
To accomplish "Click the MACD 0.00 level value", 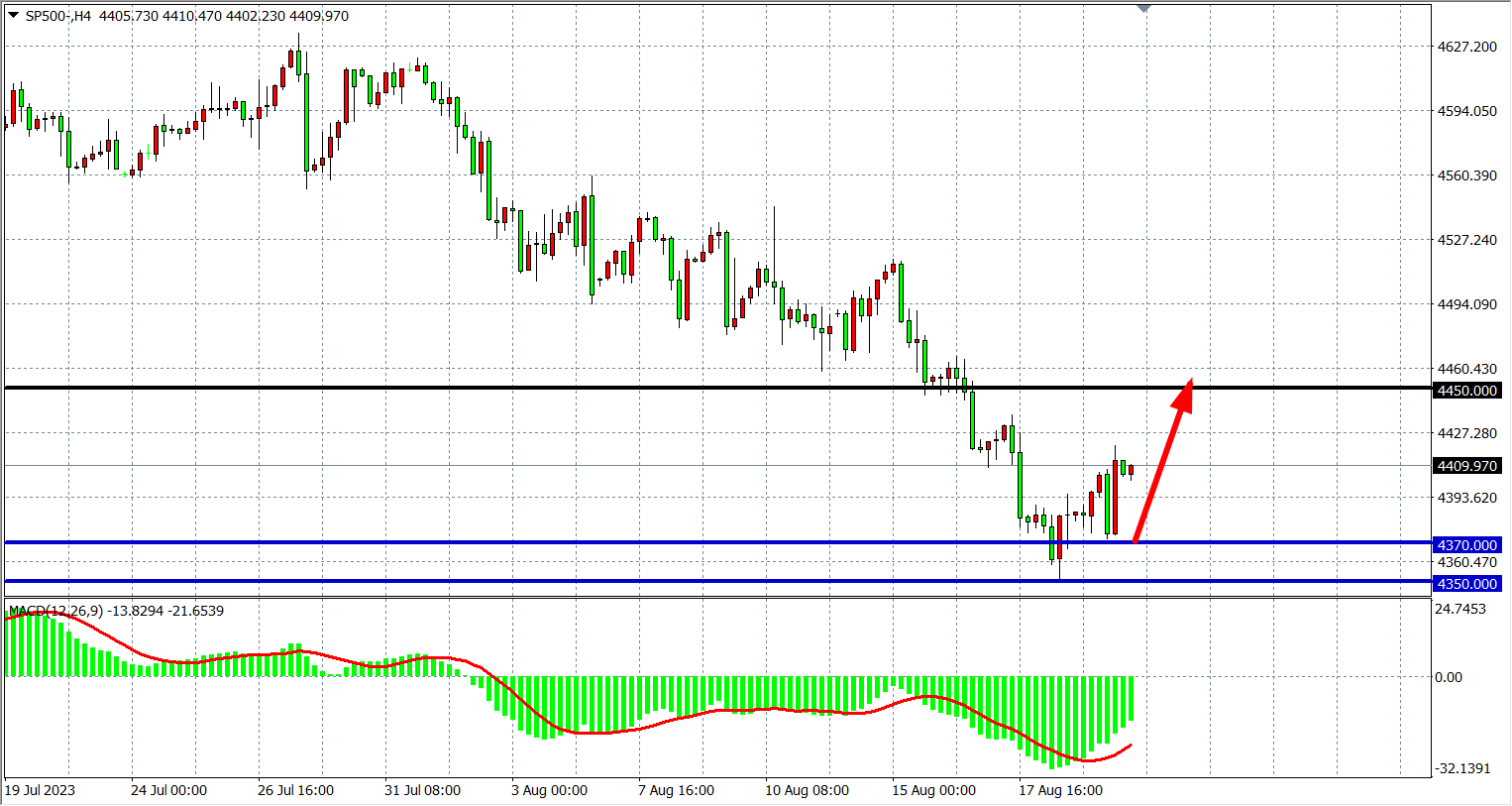I will [x=1449, y=677].
